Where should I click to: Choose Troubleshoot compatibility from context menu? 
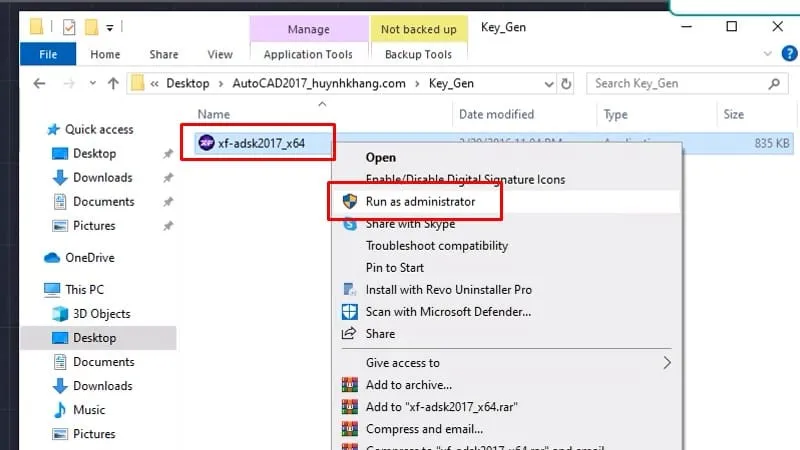[x=436, y=245]
